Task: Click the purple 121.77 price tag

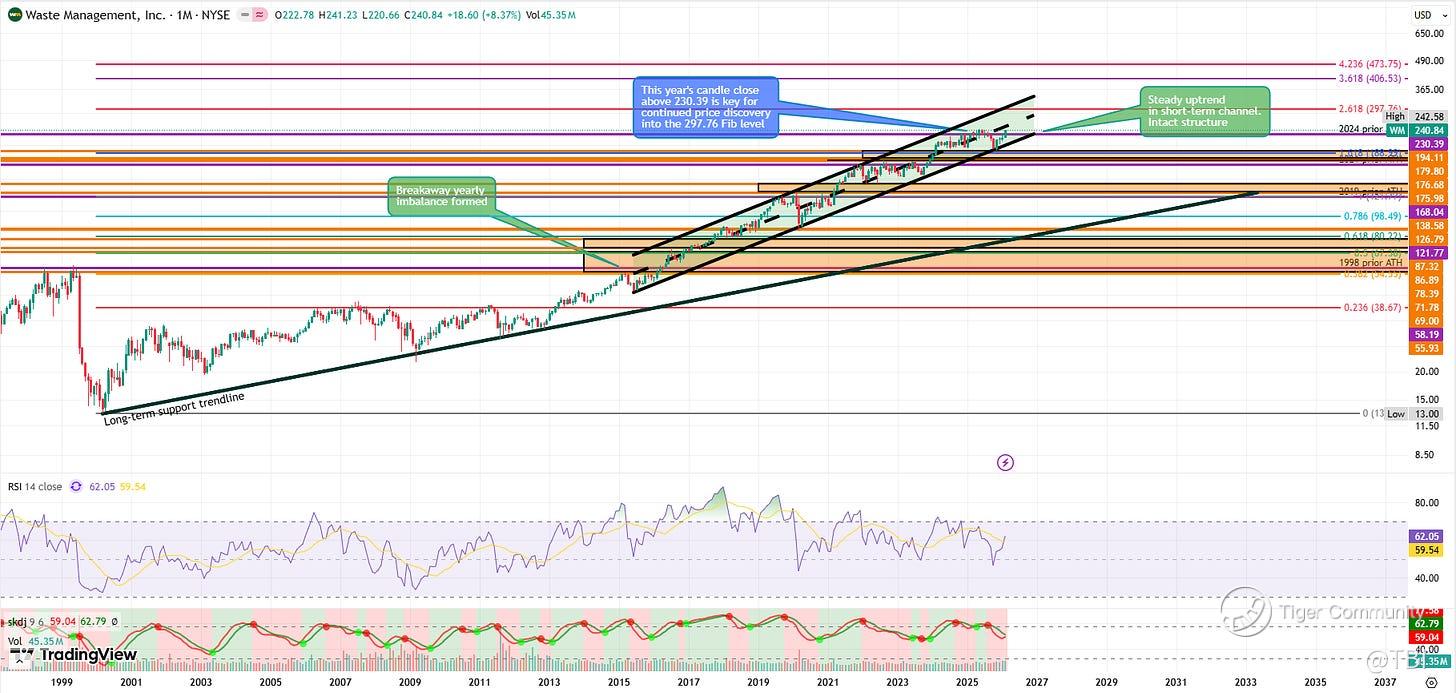Action: point(1428,254)
